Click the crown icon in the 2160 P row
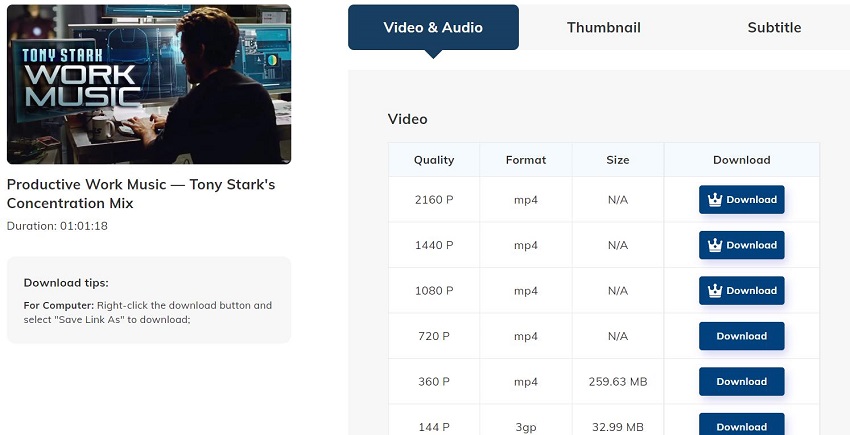 tap(715, 200)
